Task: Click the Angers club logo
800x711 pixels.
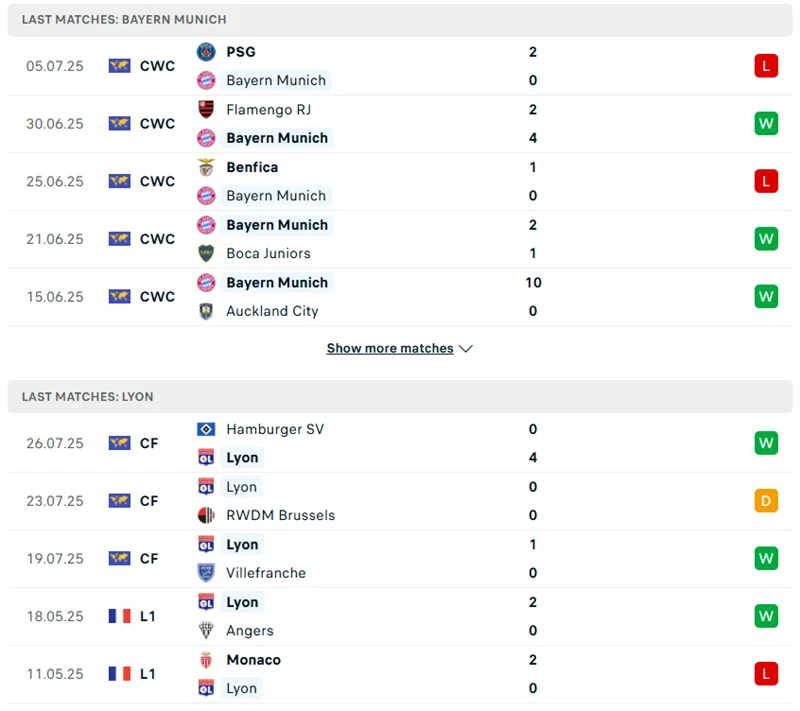Action: [206, 631]
